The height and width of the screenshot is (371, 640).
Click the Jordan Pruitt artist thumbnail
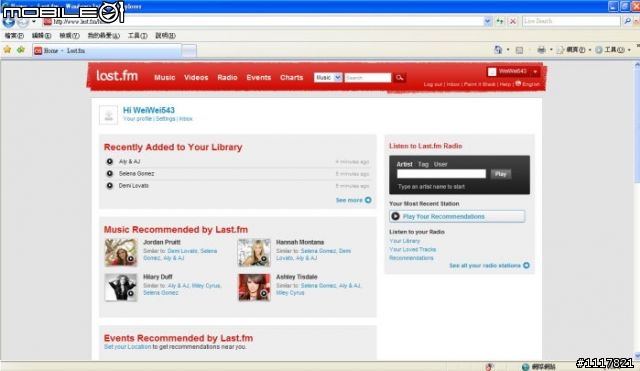coord(121,253)
